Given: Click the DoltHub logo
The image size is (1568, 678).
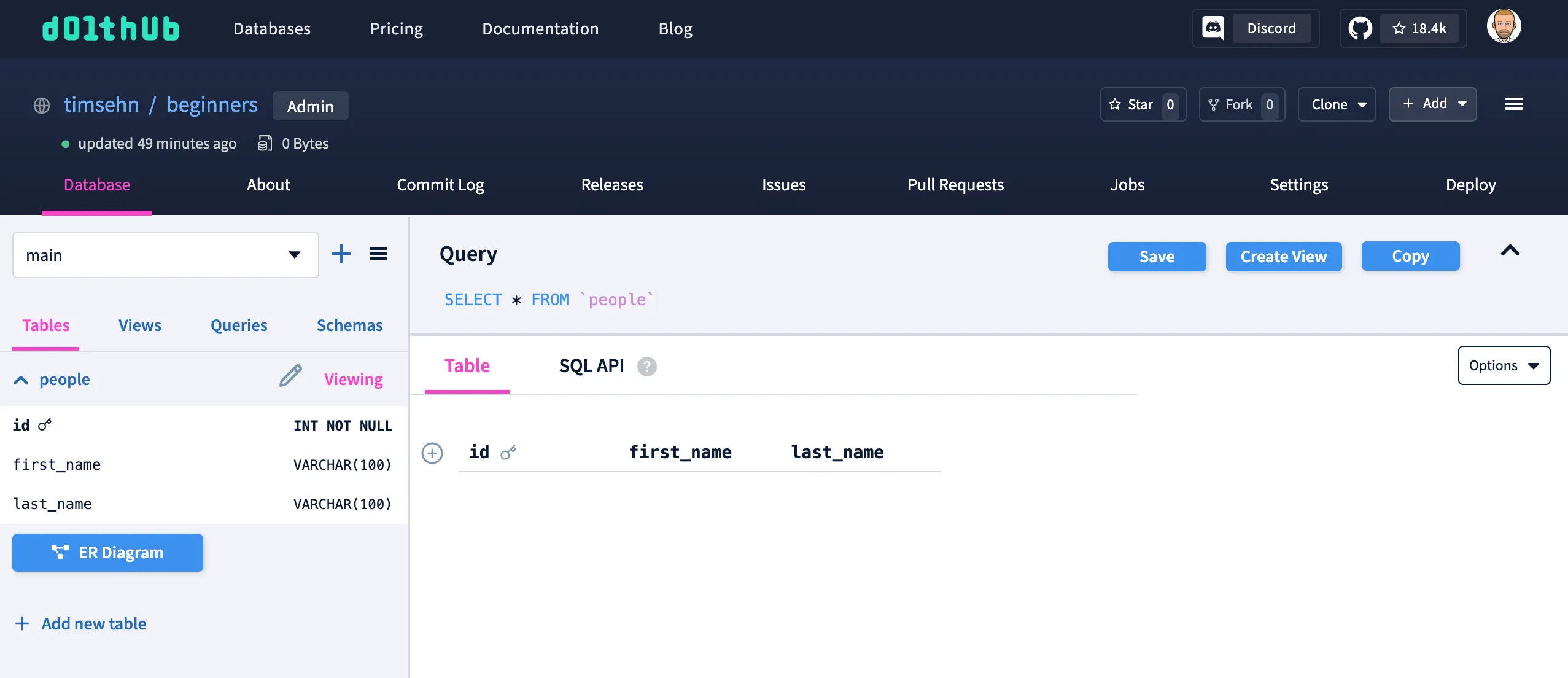Looking at the screenshot, I should tap(110, 28).
